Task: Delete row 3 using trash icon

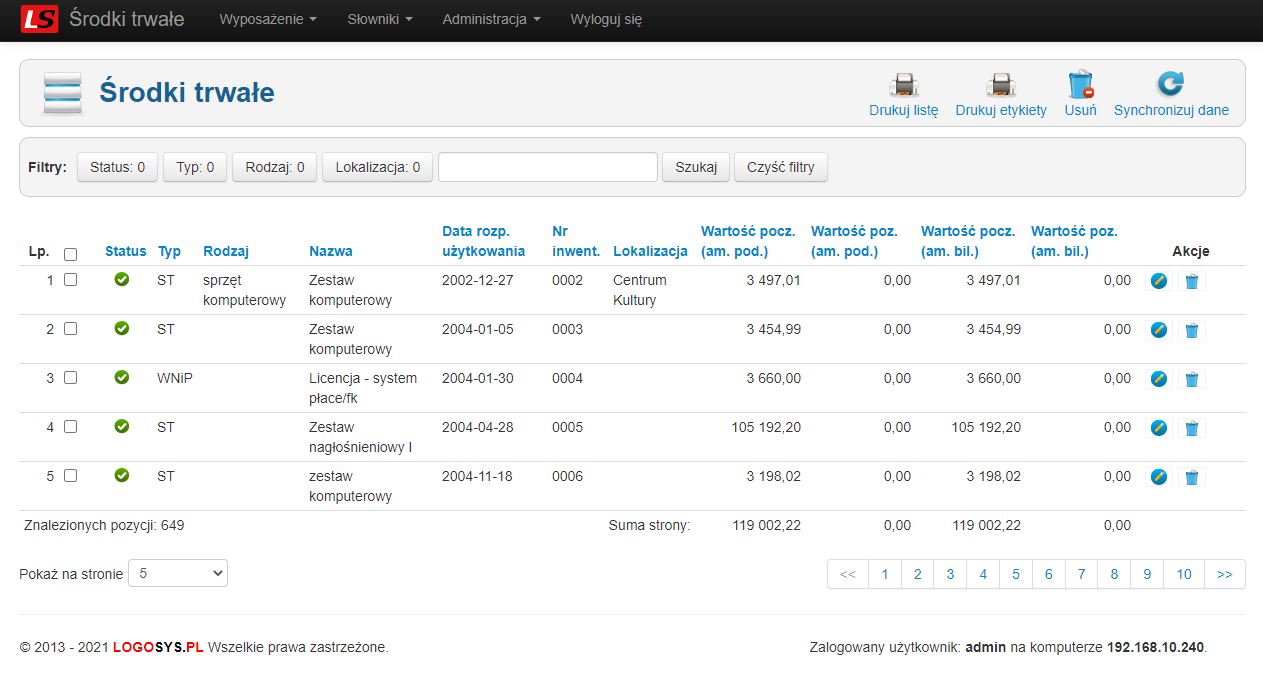Action: click(x=1191, y=379)
